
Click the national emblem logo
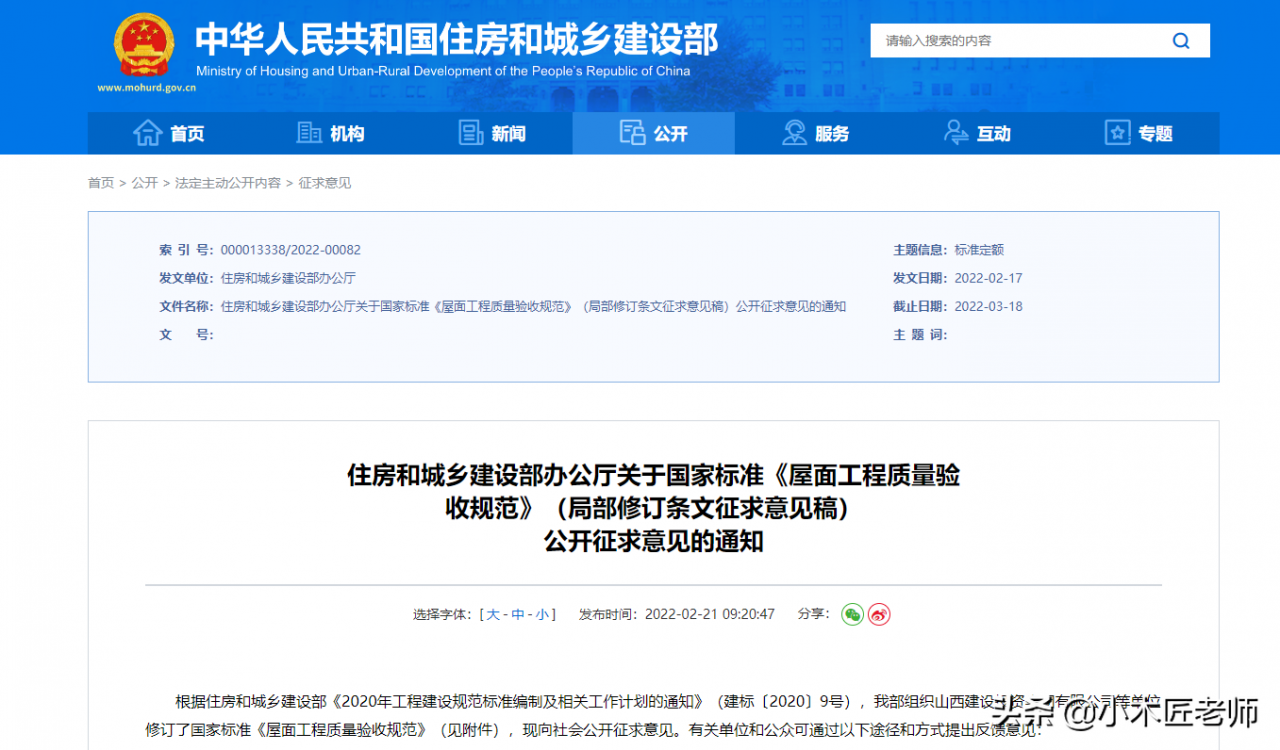click(144, 46)
